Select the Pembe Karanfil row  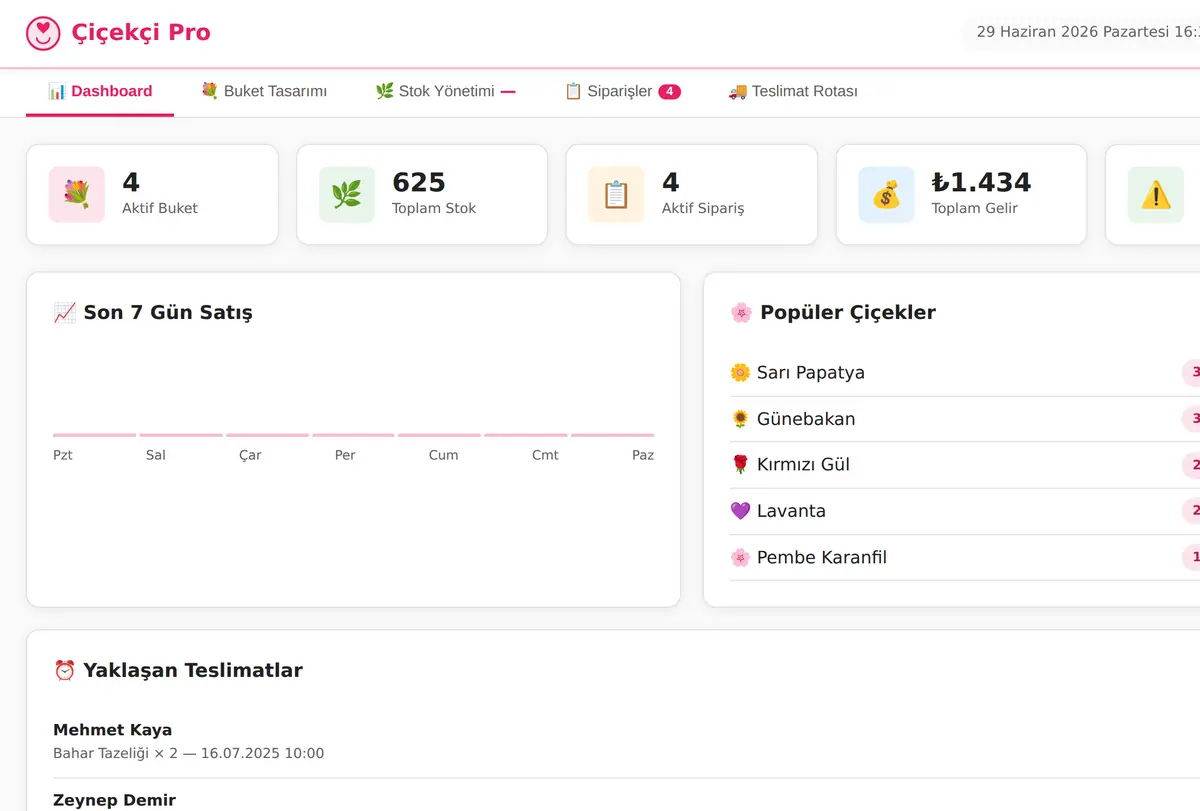tap(965, 557)
